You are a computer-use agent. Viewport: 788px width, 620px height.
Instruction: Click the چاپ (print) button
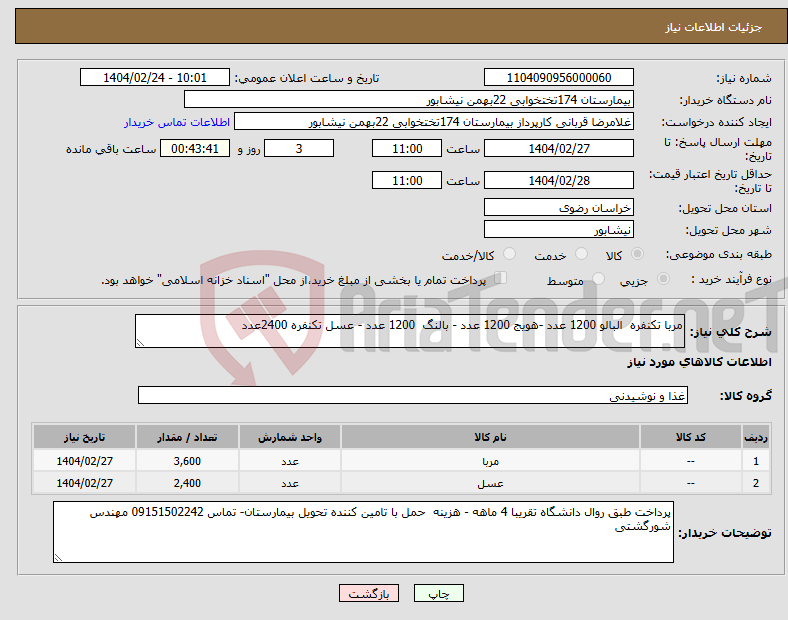click(x=438, y=593)
